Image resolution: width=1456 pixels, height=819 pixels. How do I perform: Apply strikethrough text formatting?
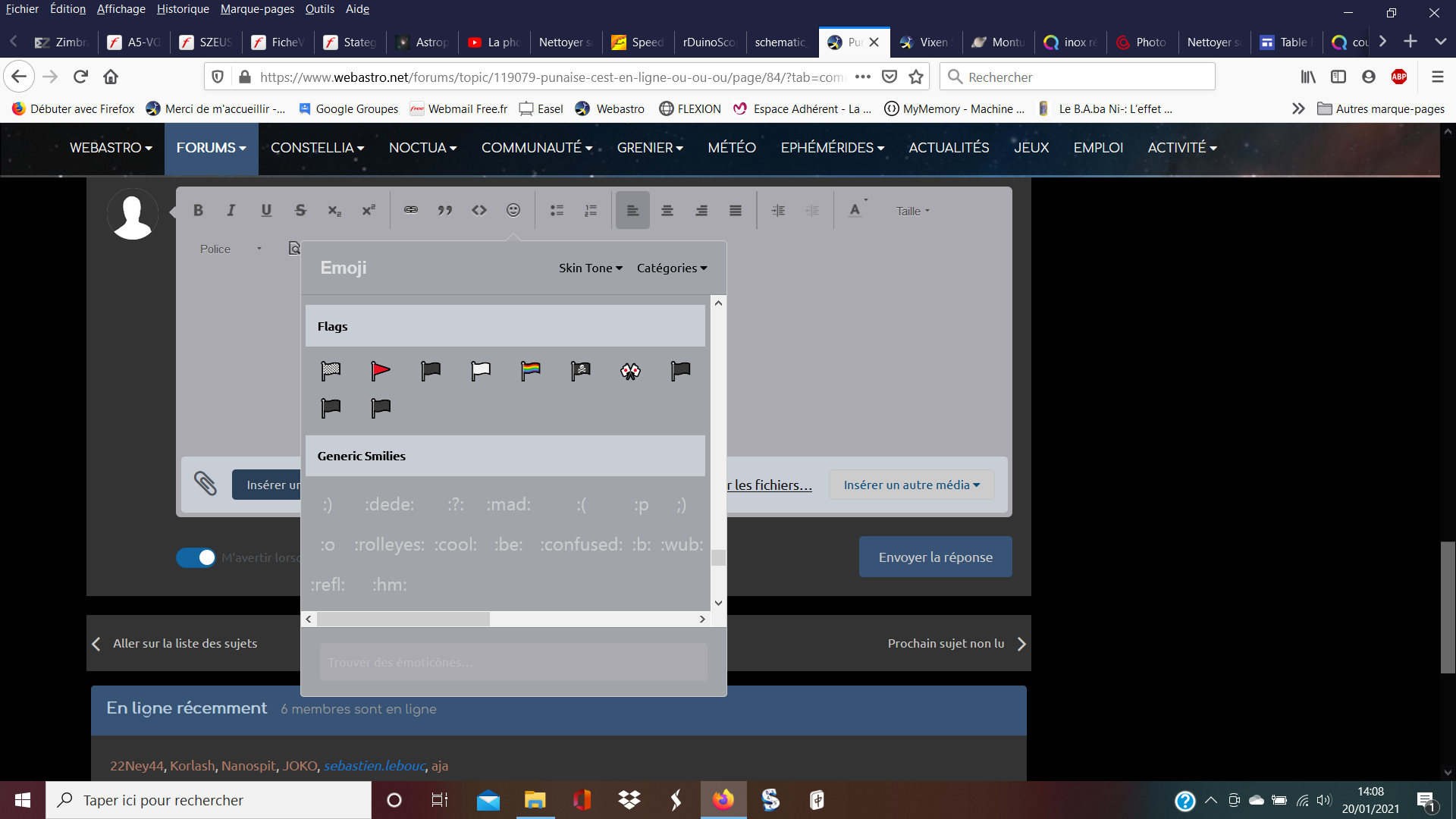[x=300, y=211]
